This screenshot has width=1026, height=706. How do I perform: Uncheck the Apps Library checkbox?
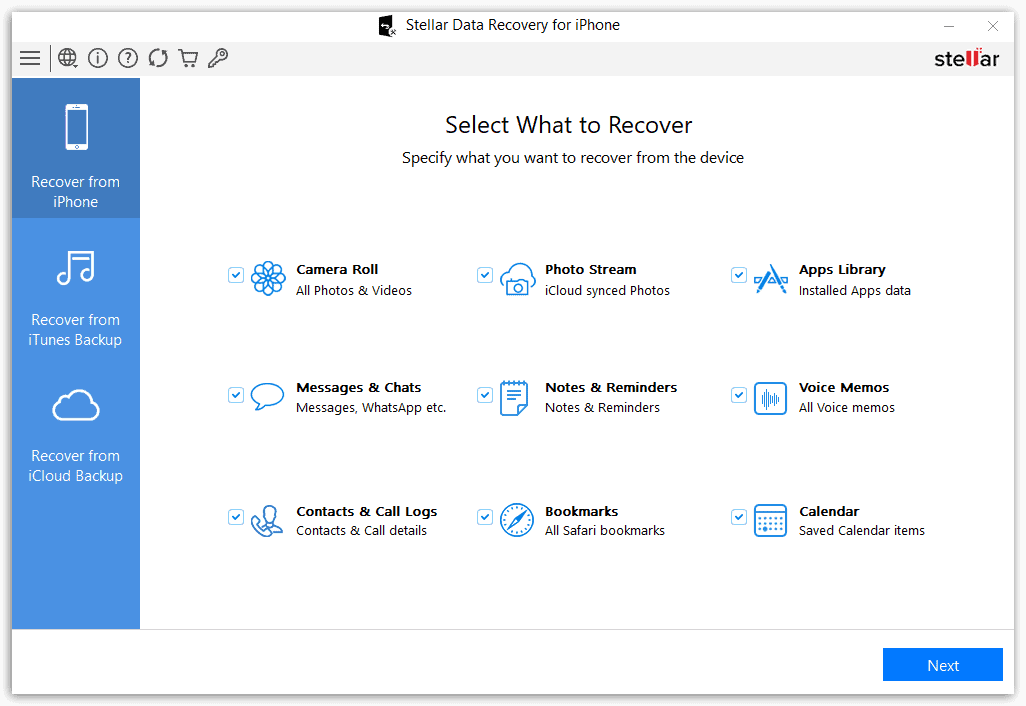739,275
